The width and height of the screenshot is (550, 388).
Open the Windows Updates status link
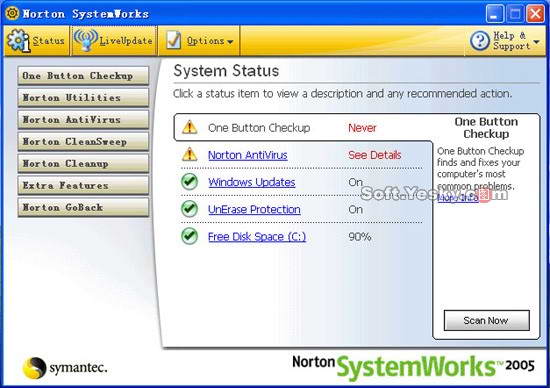[251, 182]
